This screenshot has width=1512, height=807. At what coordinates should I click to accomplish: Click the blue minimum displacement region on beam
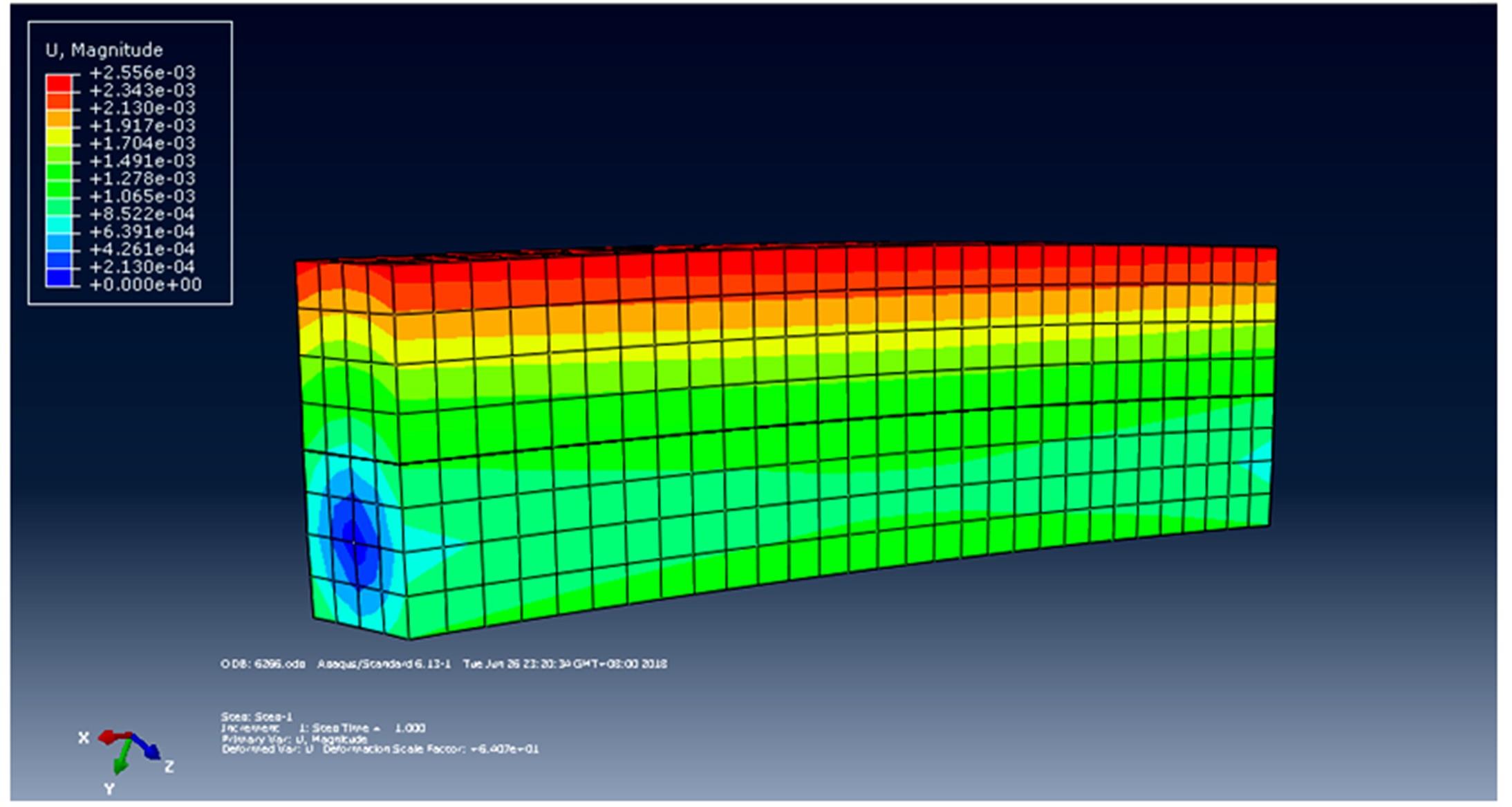[354, 536]
